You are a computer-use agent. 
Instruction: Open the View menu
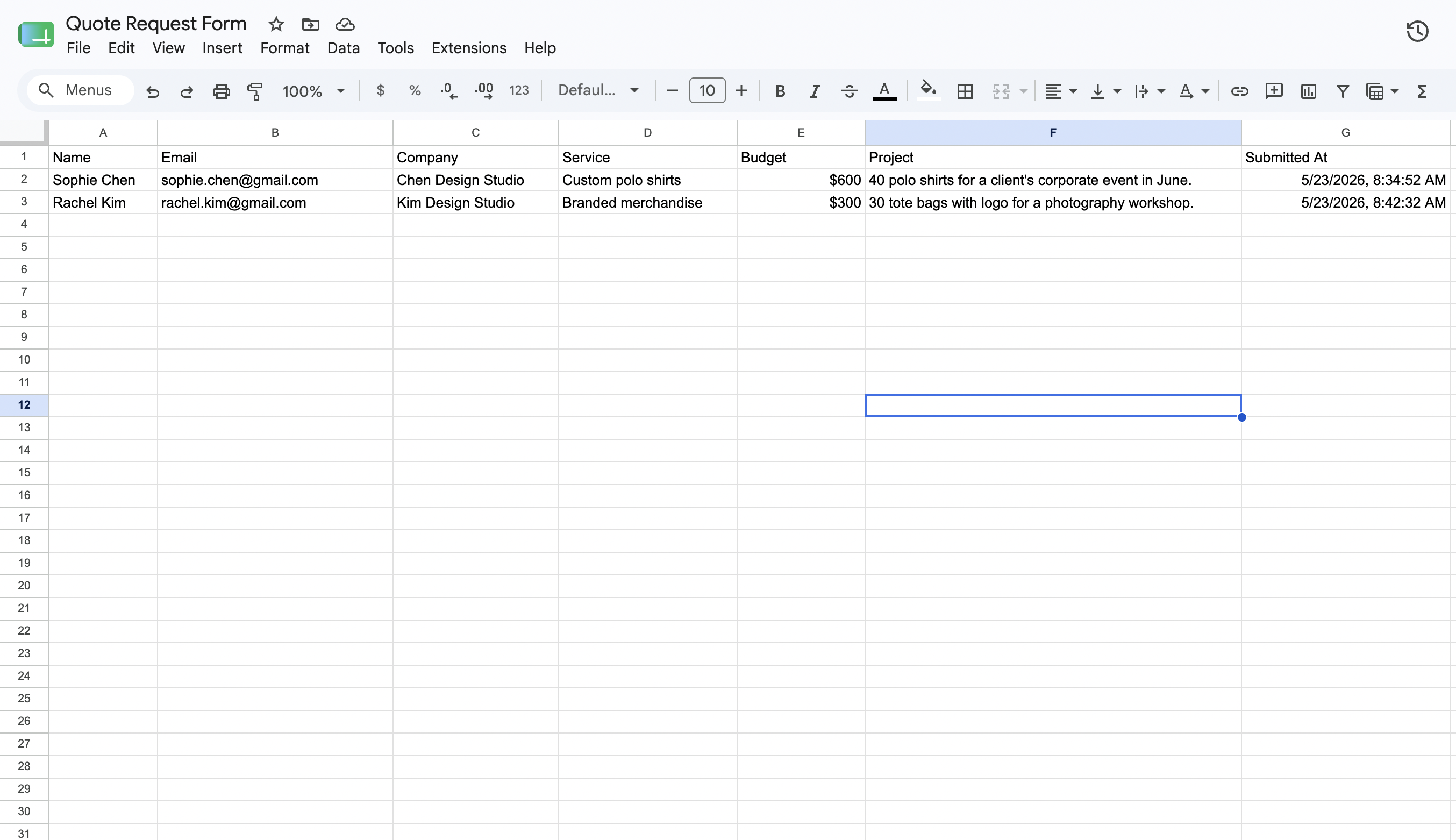click(x=168, y=48)
